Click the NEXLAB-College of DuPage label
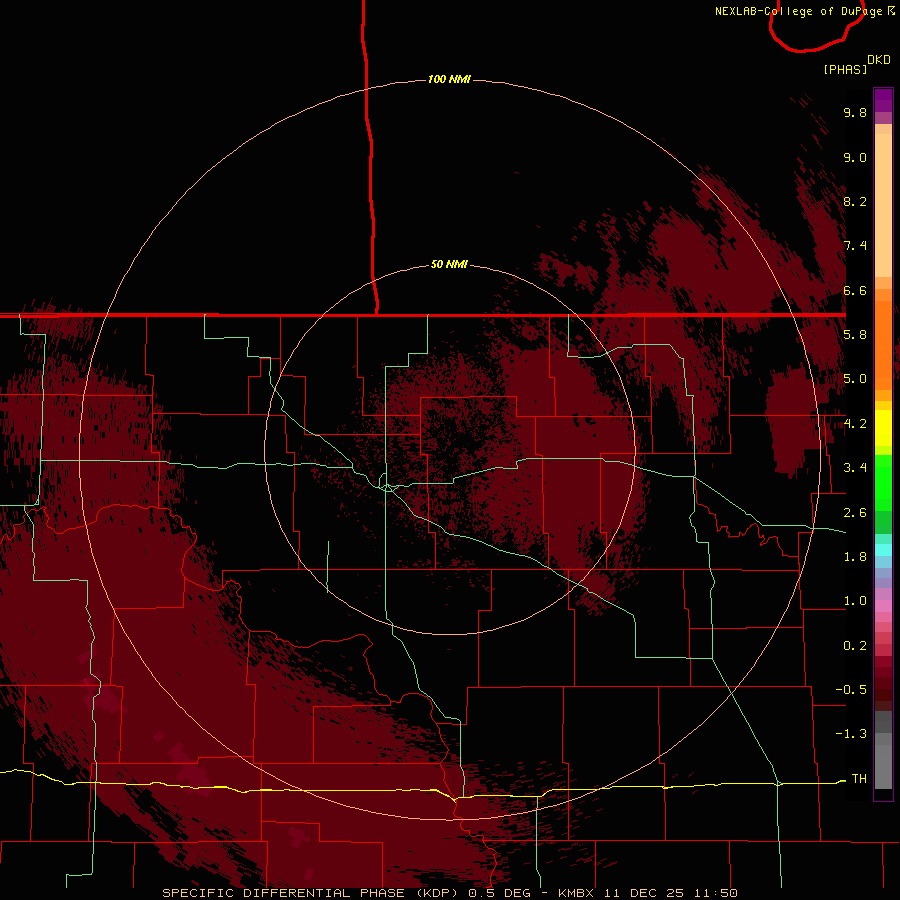Image resolution: width=900 pixels, height=900 pixels. pyautogui.click(x=798, y=11)
